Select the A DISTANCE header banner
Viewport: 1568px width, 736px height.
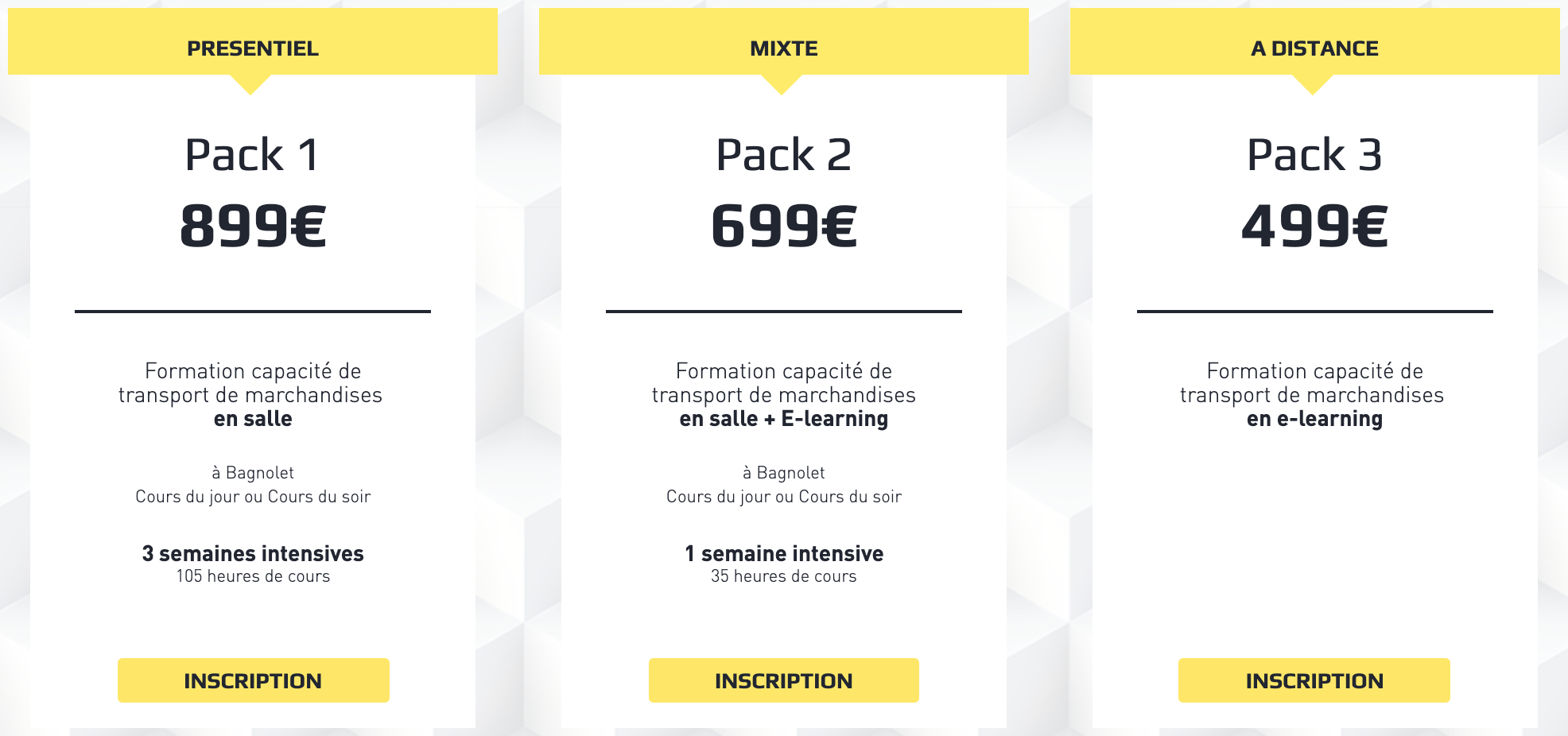[1315, 42]
